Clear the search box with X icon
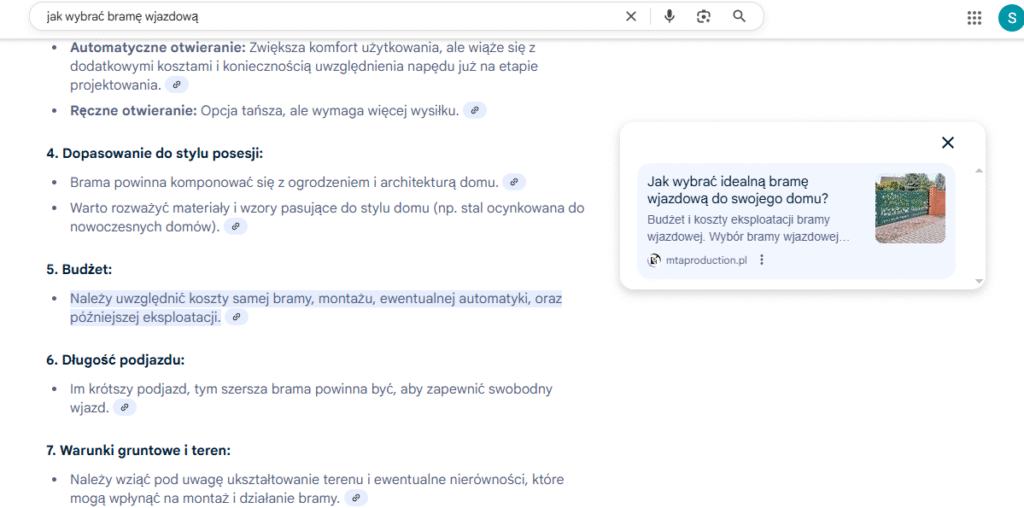Screen dimensions: 1024x508 coord(631,16)
